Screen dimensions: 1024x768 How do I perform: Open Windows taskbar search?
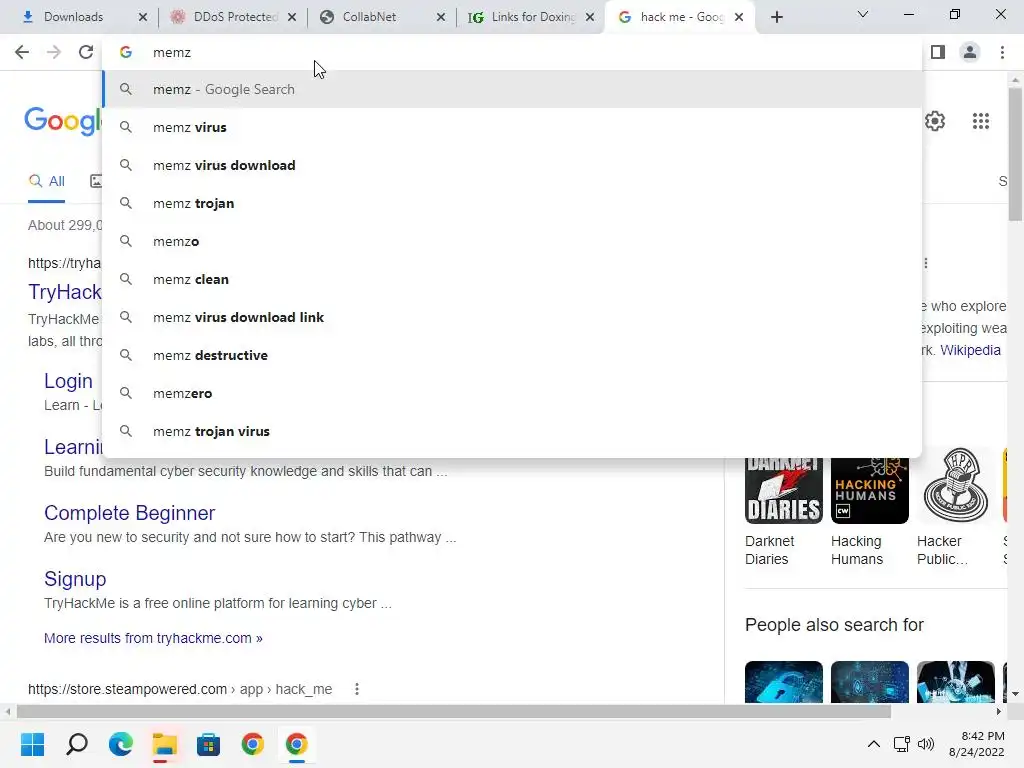click(x=76, y=744)
